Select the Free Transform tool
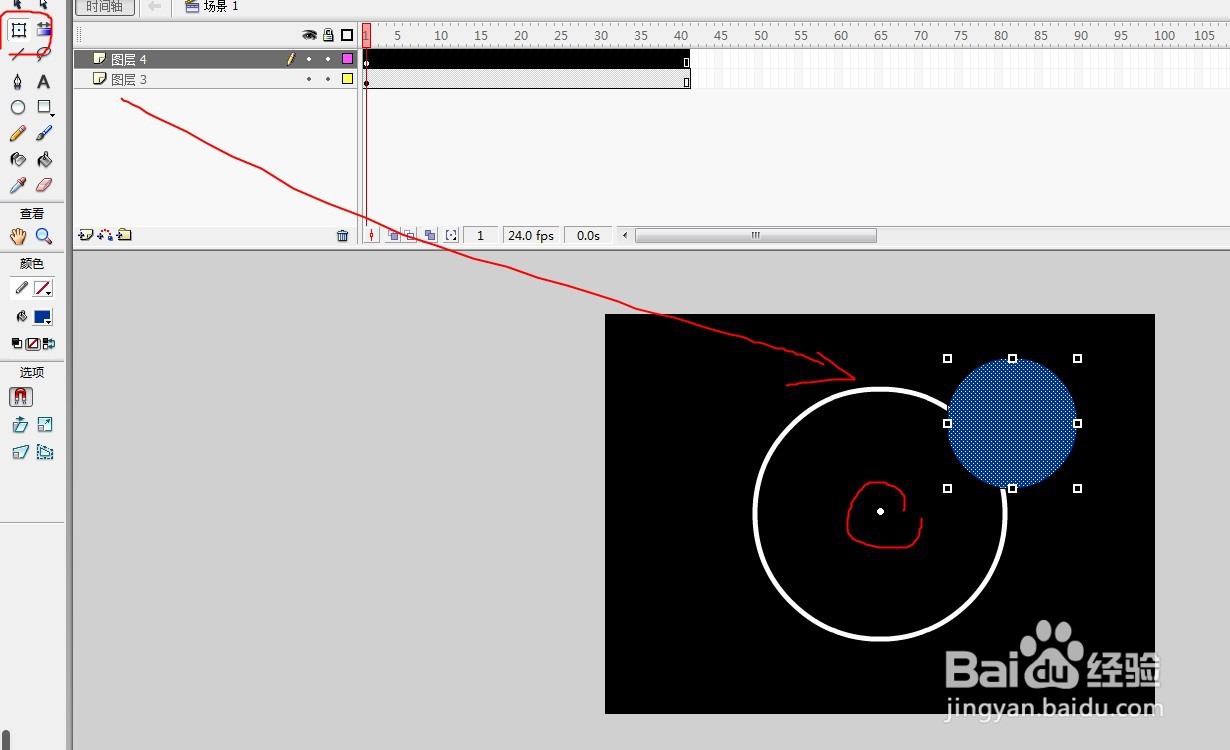Screen dimensions: 1230x750 18,30
